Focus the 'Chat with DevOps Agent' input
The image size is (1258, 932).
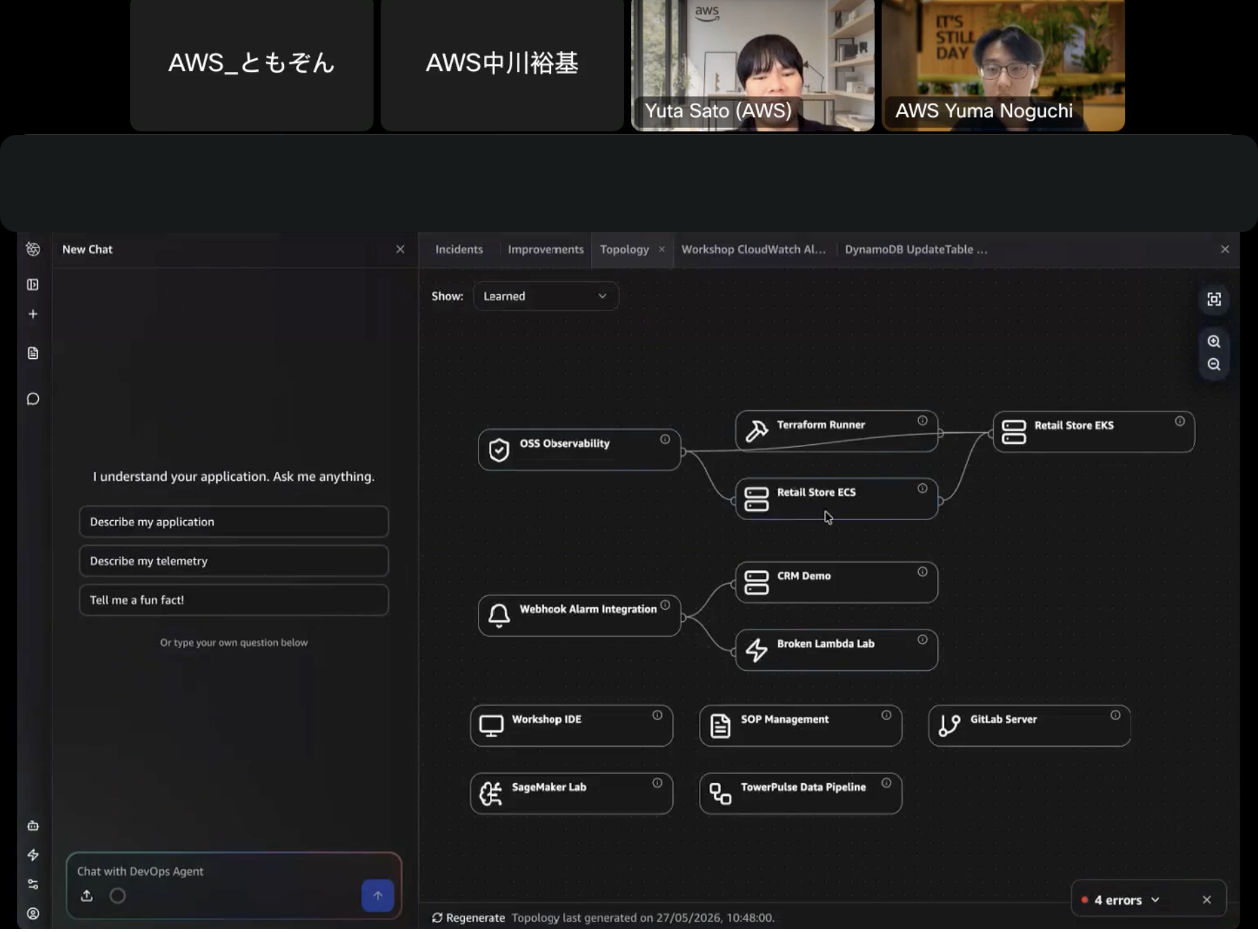[x=234, y=872]
